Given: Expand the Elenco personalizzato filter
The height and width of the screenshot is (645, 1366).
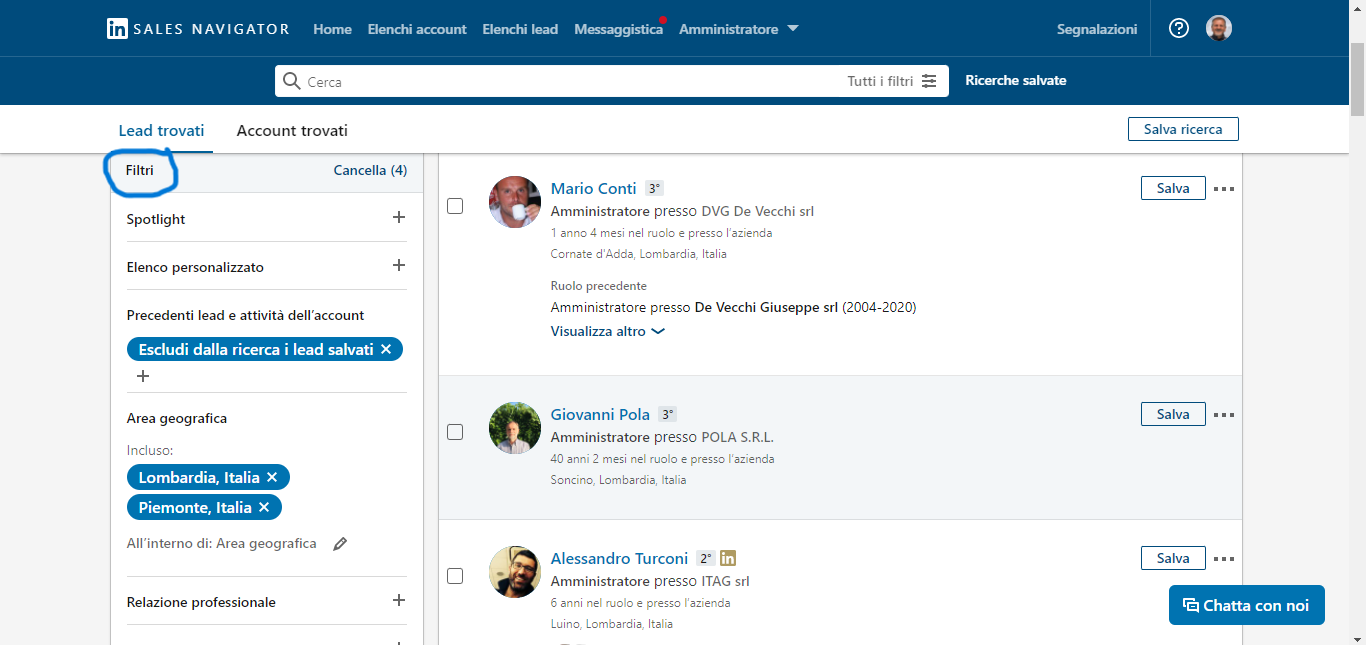Looking at the screenshot, I should [x=399, y=265].
